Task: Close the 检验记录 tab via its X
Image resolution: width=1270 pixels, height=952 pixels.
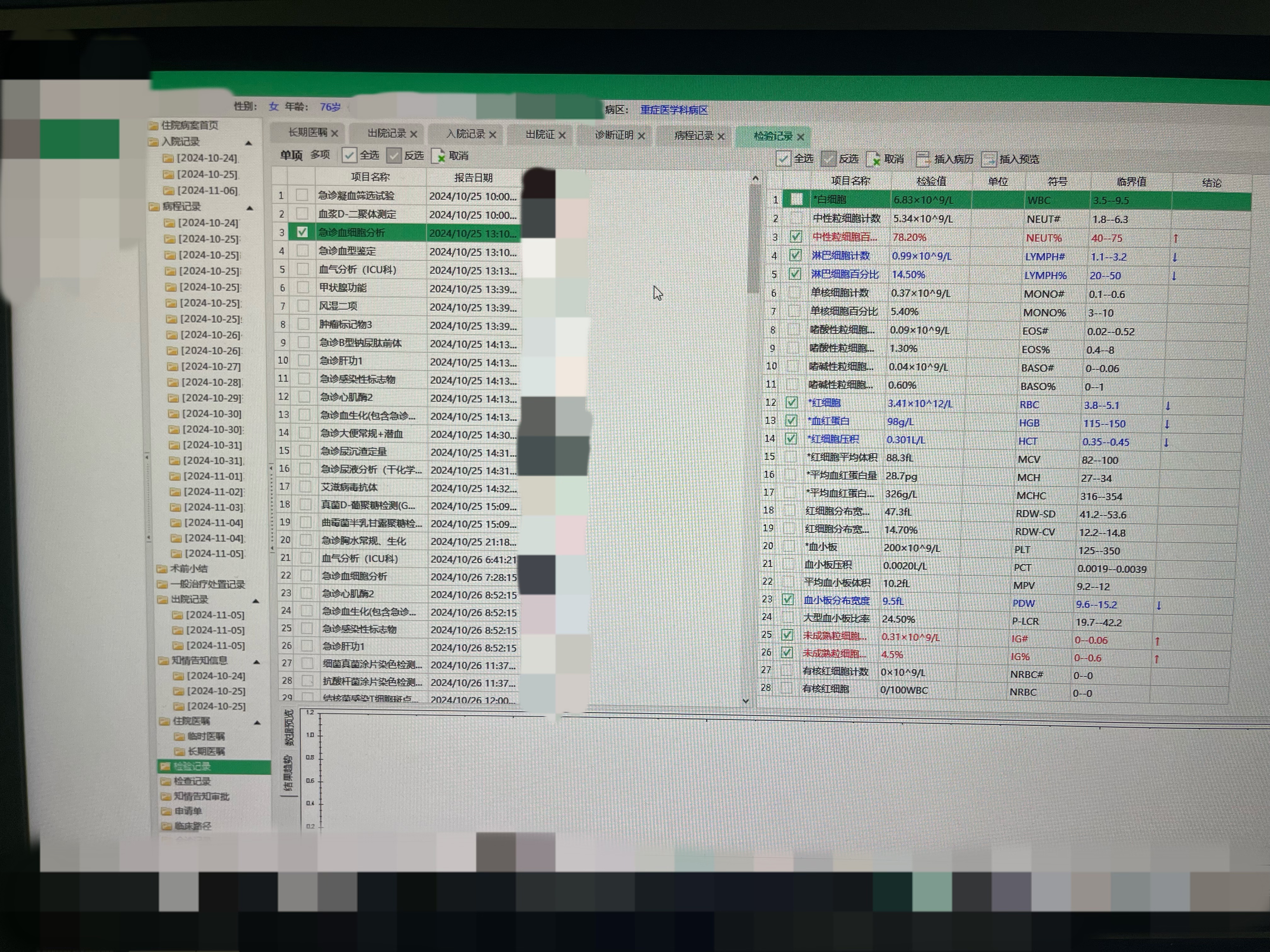Action: click(x=800, y=137)
